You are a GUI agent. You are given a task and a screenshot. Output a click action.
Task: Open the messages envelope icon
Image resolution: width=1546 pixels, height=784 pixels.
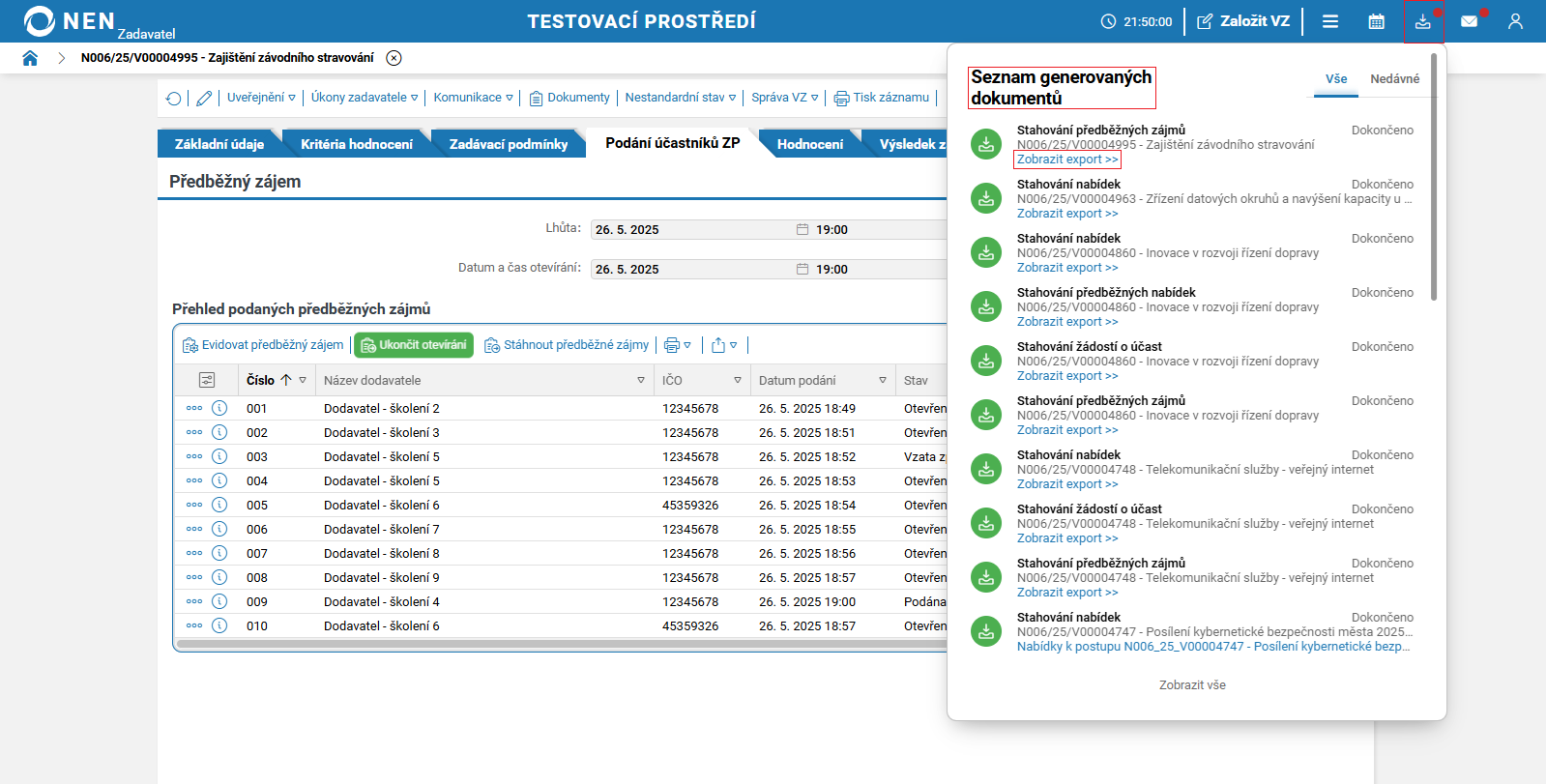click(1469, 21)
